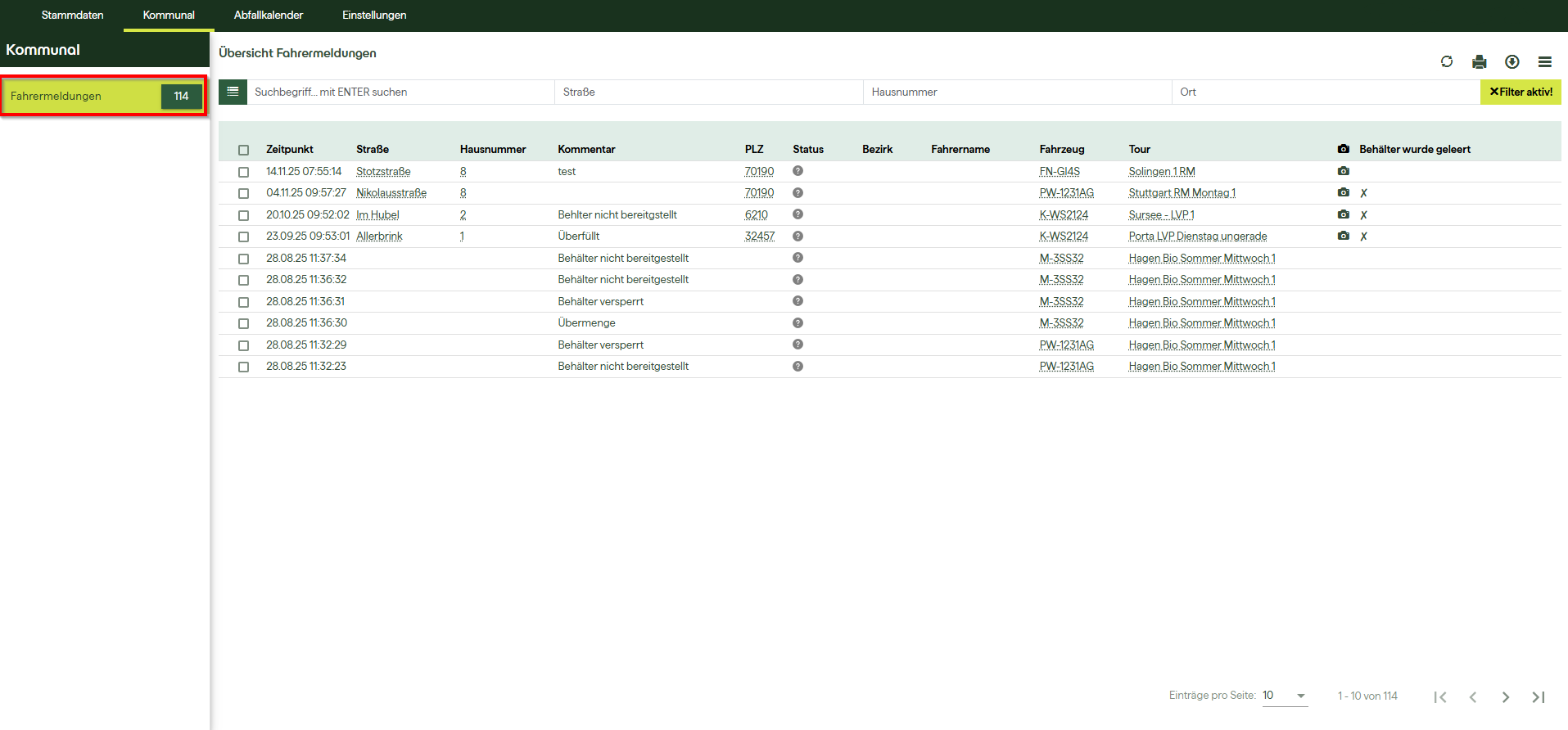
Task: Select the checkbox for the Allerbrink row
Action: (243, 237)
